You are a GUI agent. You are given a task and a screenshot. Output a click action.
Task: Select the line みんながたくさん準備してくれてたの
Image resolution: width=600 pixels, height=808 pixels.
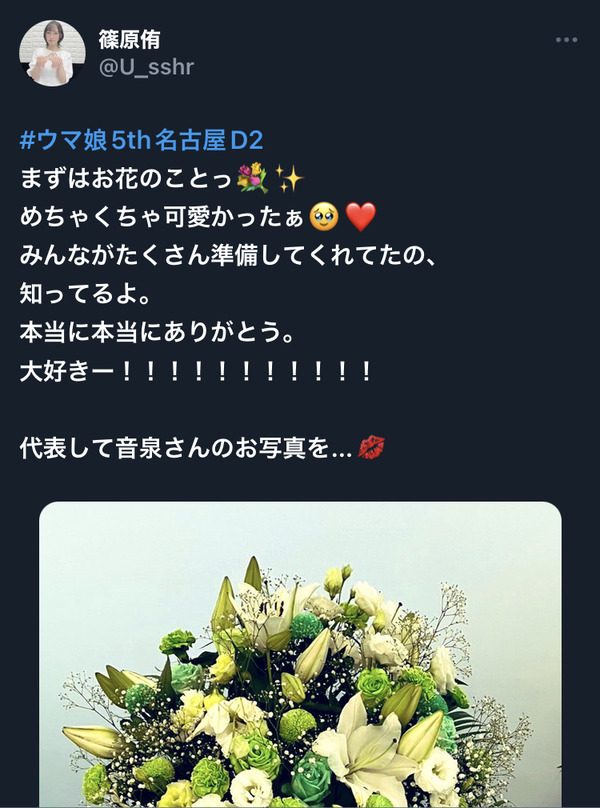coord(227,255)
